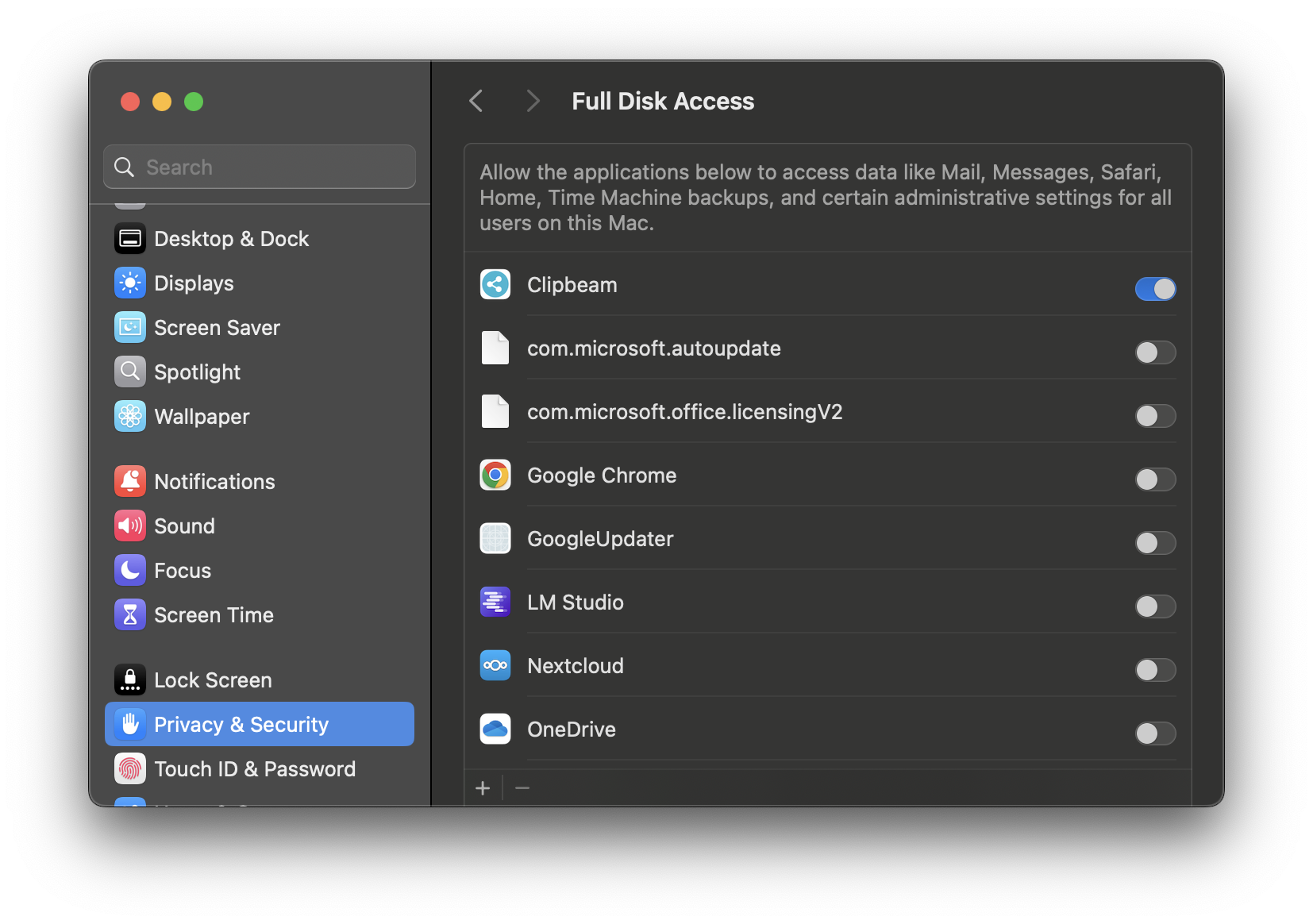
Task: Add an application with the plus button
Action: (x=483, y=787)
